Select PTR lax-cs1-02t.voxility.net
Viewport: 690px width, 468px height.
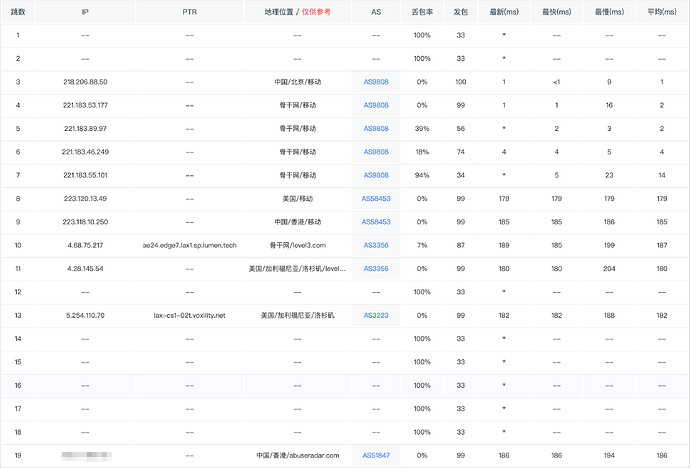190,315
